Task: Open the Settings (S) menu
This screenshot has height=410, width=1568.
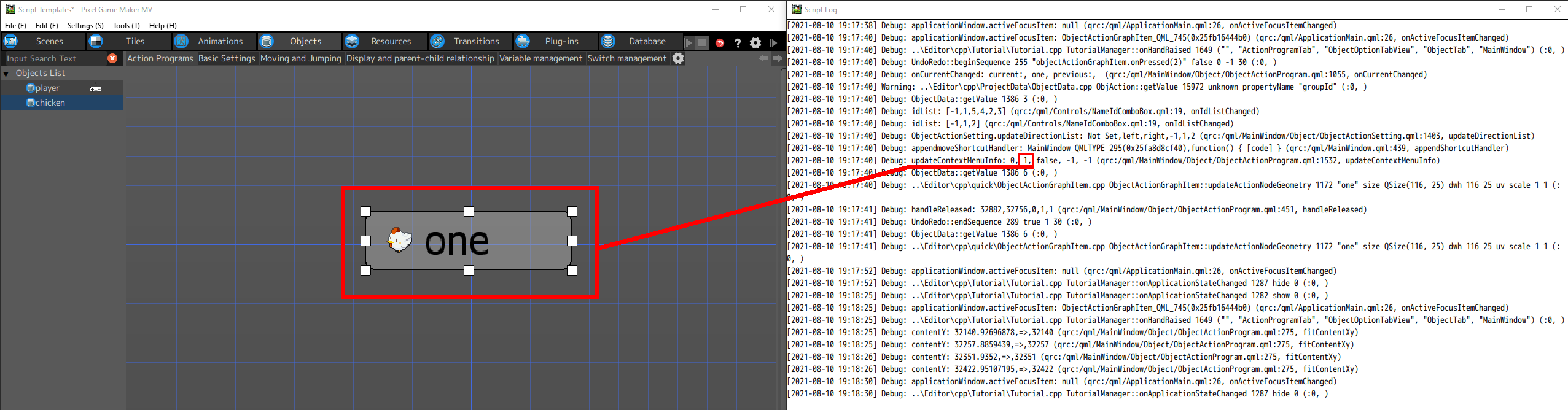Action: 85,25
